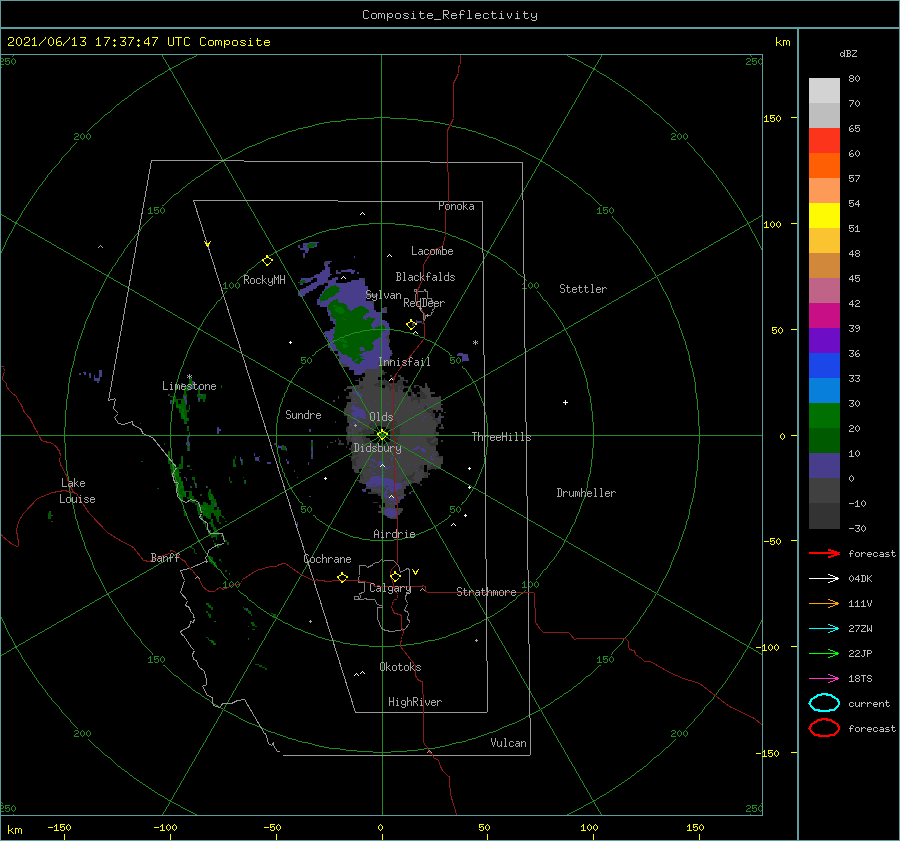Screen dimensions: 900x841
Task: Click the Ponoka city label
Action: click(456, 206)
